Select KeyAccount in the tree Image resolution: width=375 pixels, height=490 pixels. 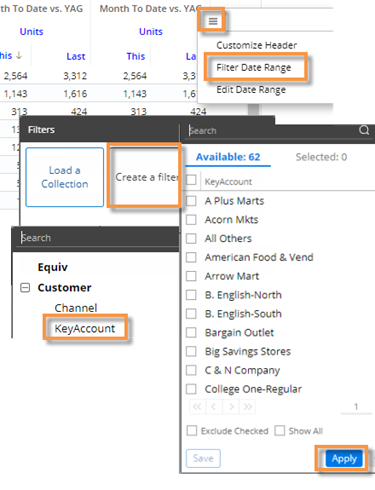pyautogui.click(x=85, y=329)
